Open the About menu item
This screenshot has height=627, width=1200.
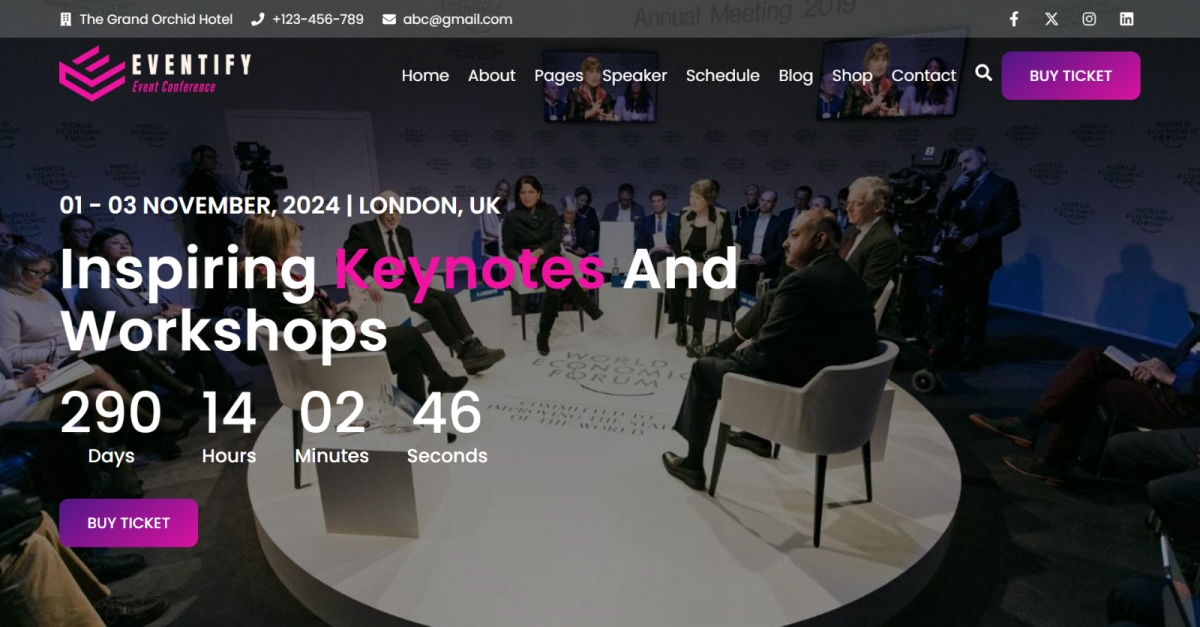point(492,76)
